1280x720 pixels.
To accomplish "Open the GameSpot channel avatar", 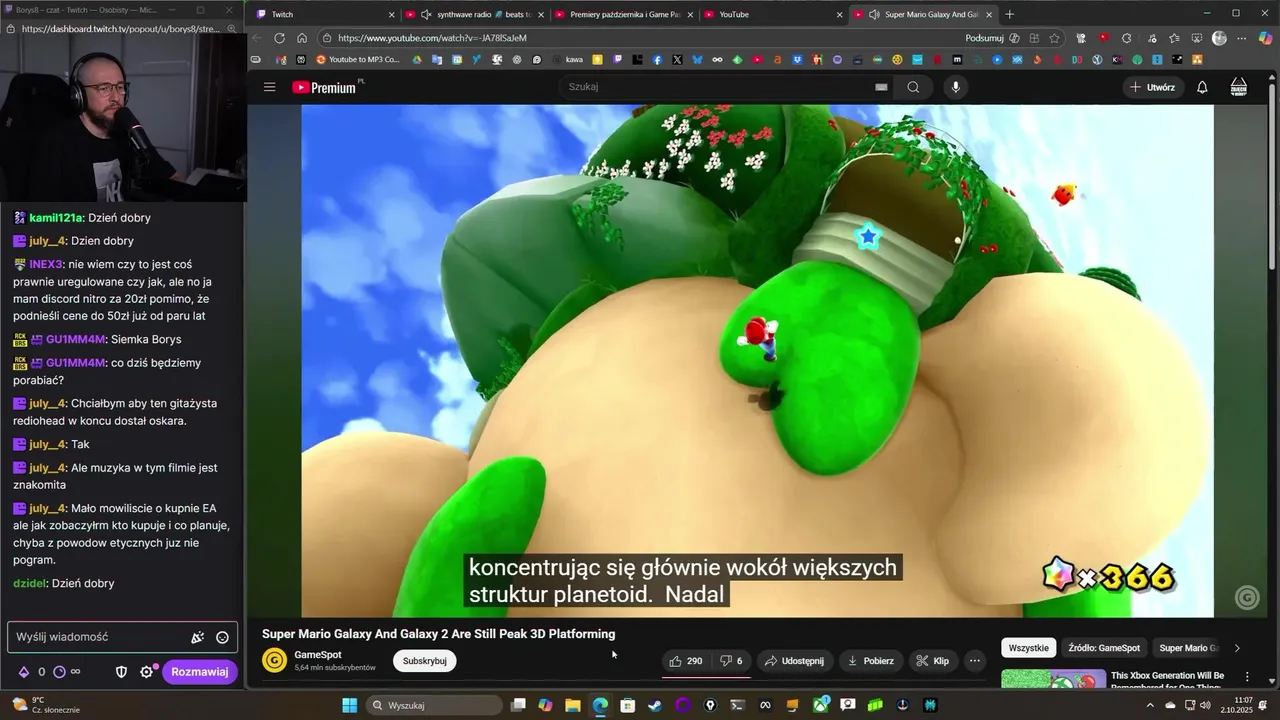I will pyautogui.click(x=274, y=661).
